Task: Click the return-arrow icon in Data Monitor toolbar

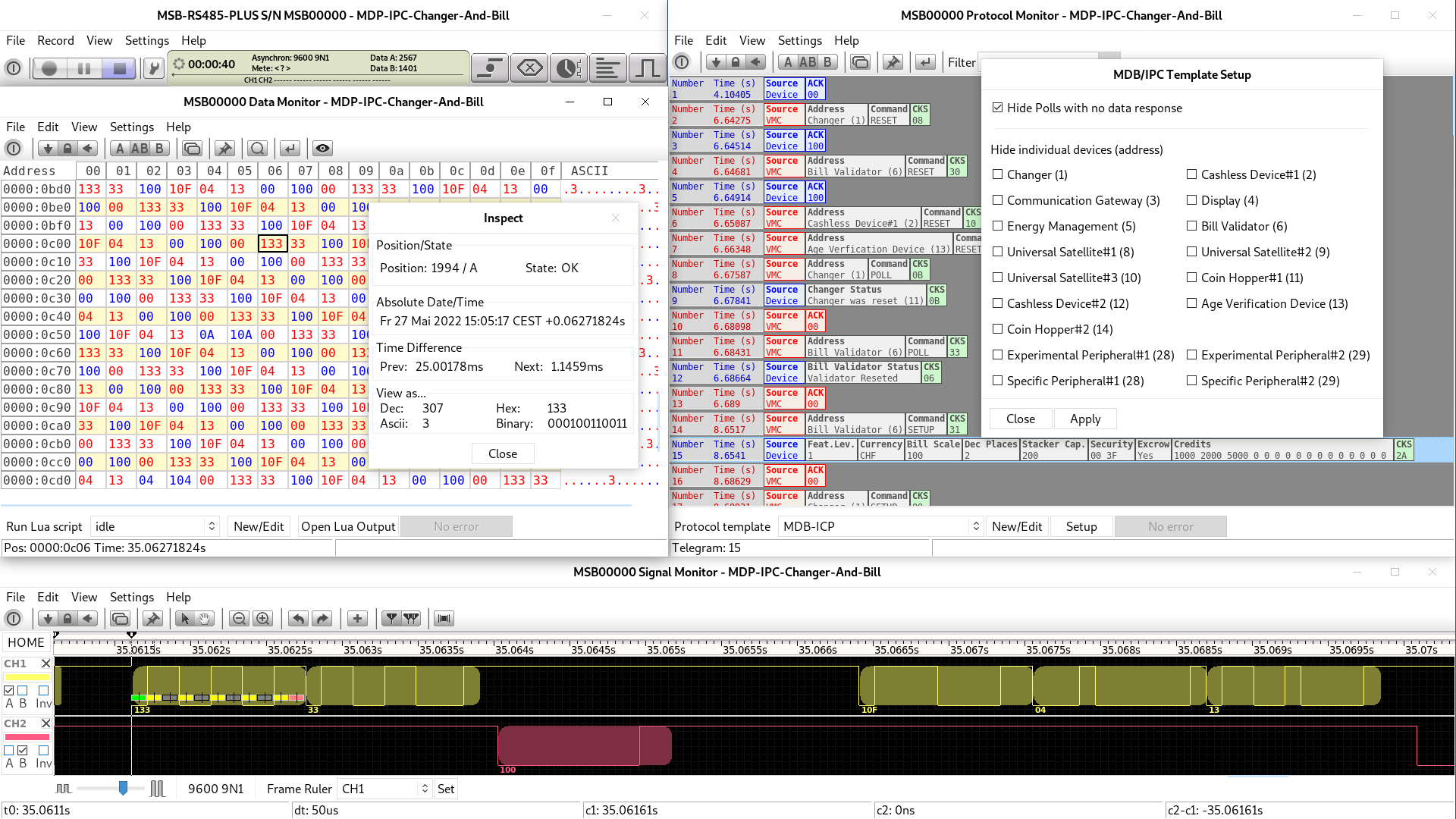Action: click(290, 149)
